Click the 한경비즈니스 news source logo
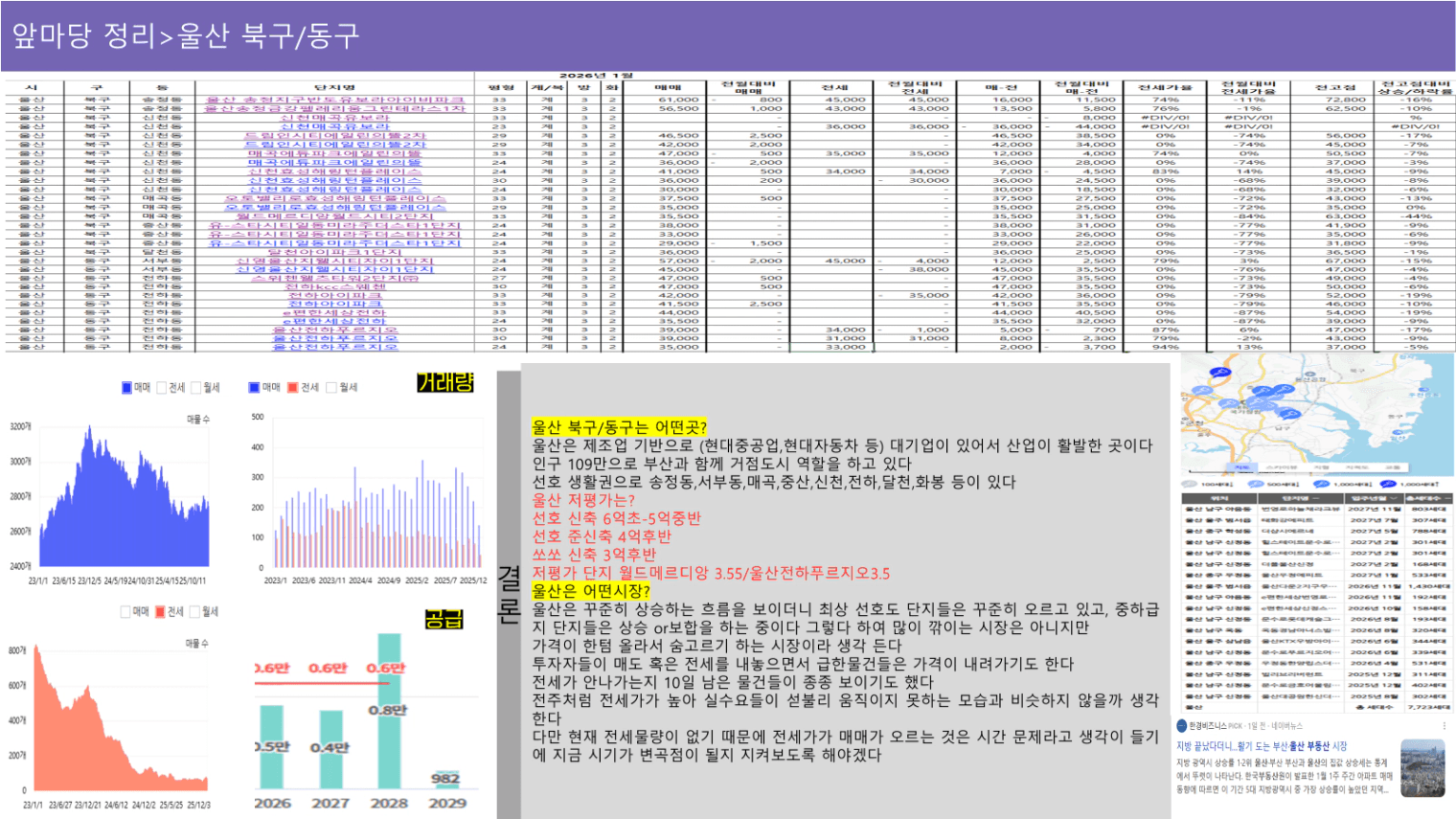Viewport: 1456px width, 819px height. pyautogui.click(x=1181, y=726)
